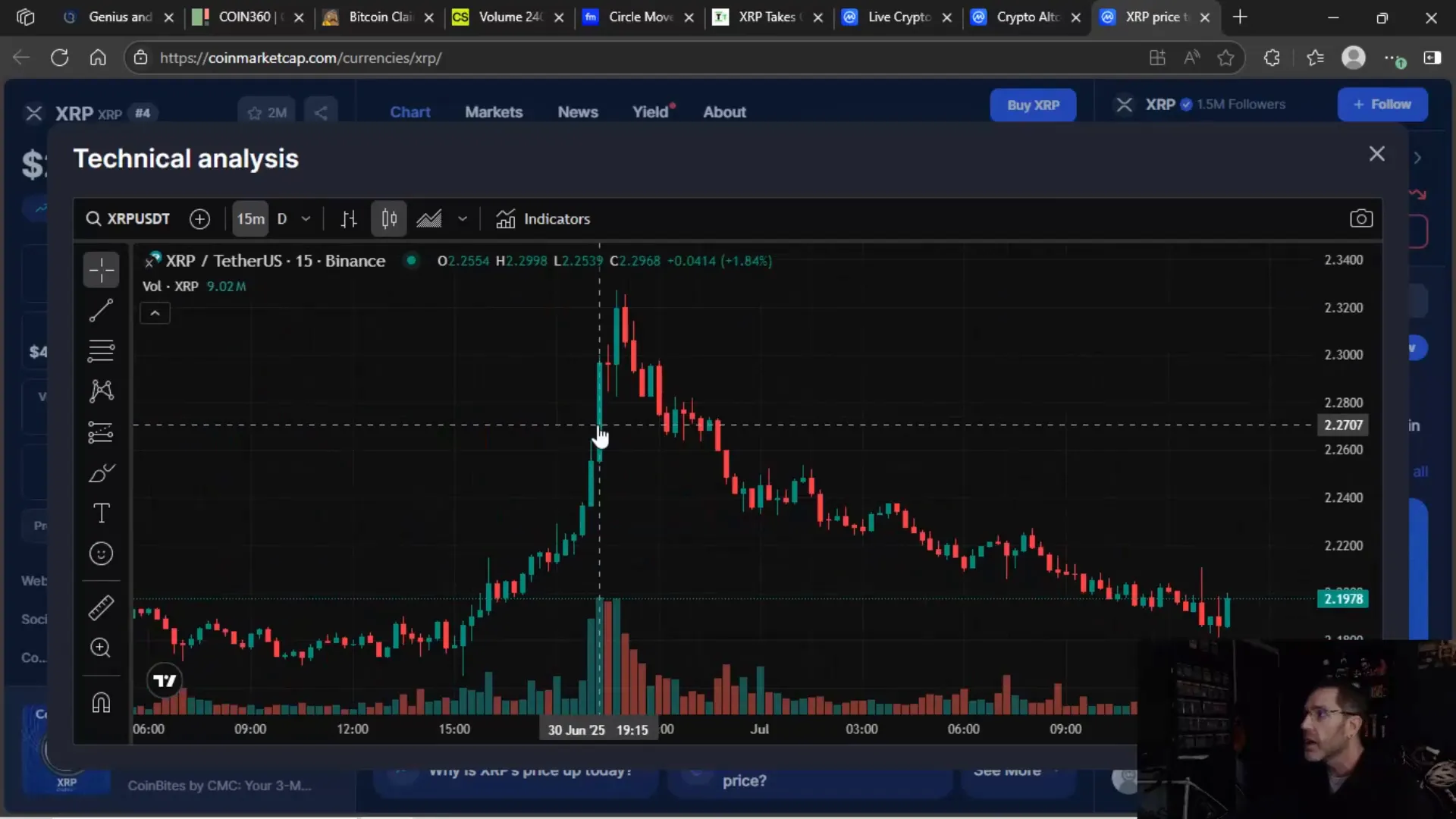This screenshot has width=1456, height=819.
Task: Add this page to favorites
Action: coord(1225,58)
